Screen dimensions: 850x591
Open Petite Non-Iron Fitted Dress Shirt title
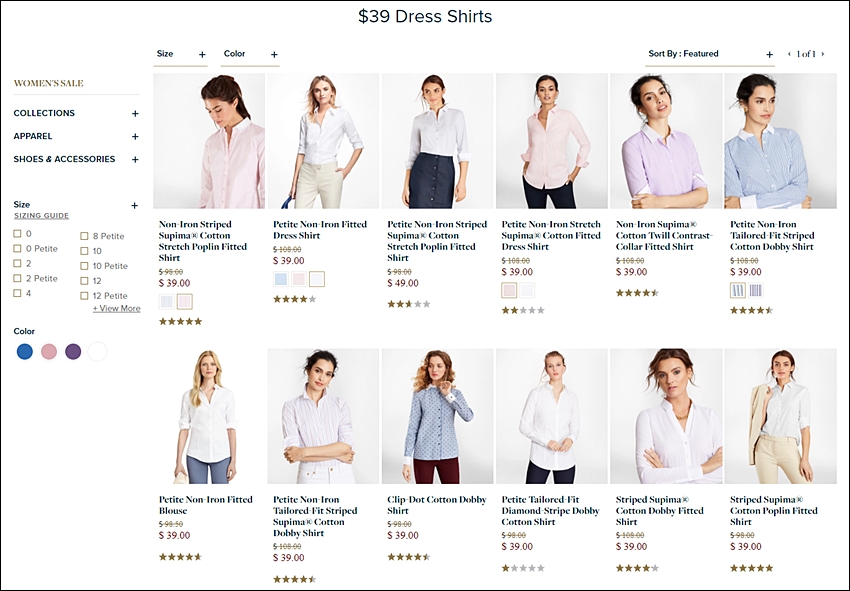tap(320, 230)
